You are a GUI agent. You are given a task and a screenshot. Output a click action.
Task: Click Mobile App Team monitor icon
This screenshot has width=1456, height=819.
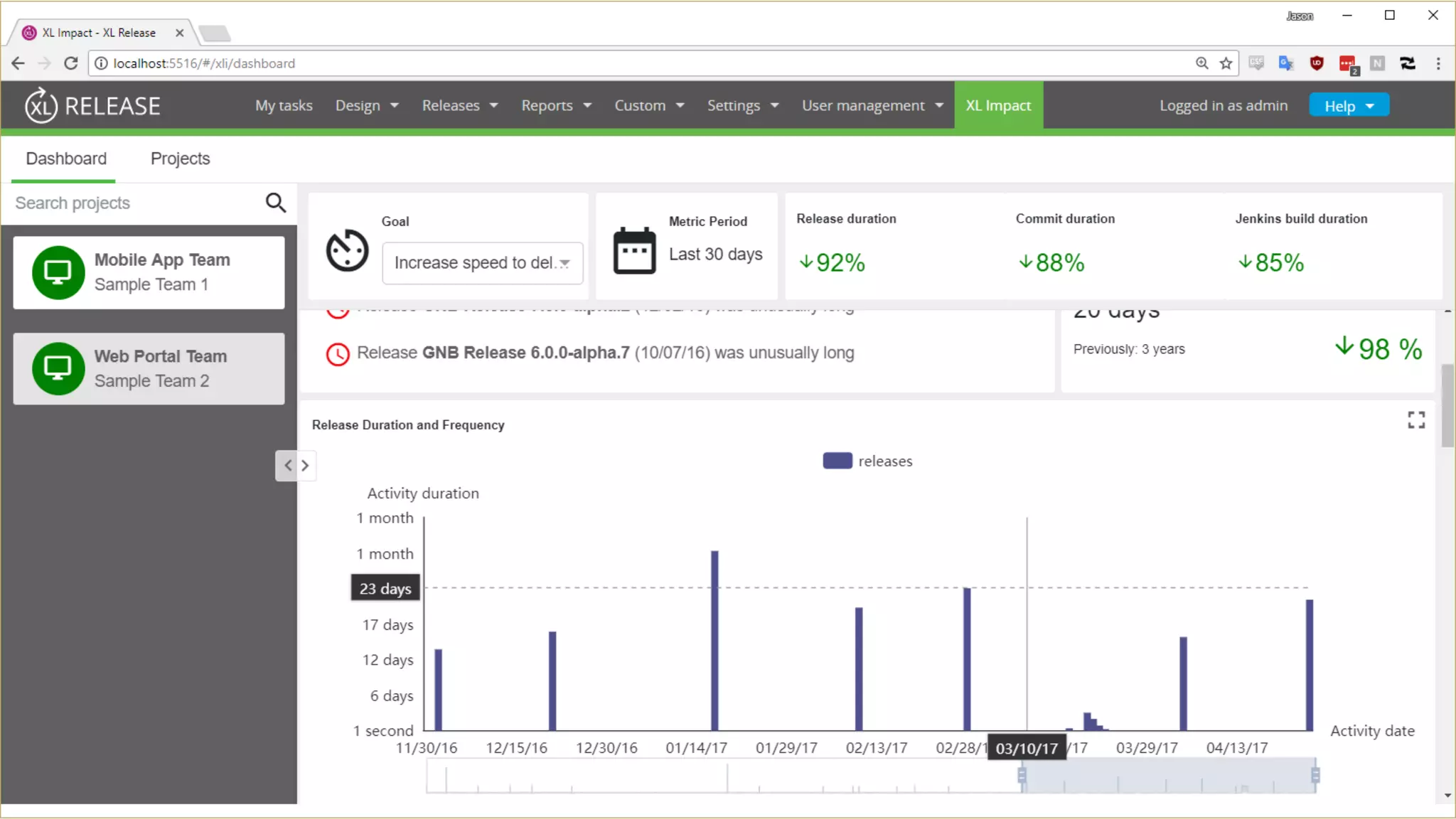58,272
